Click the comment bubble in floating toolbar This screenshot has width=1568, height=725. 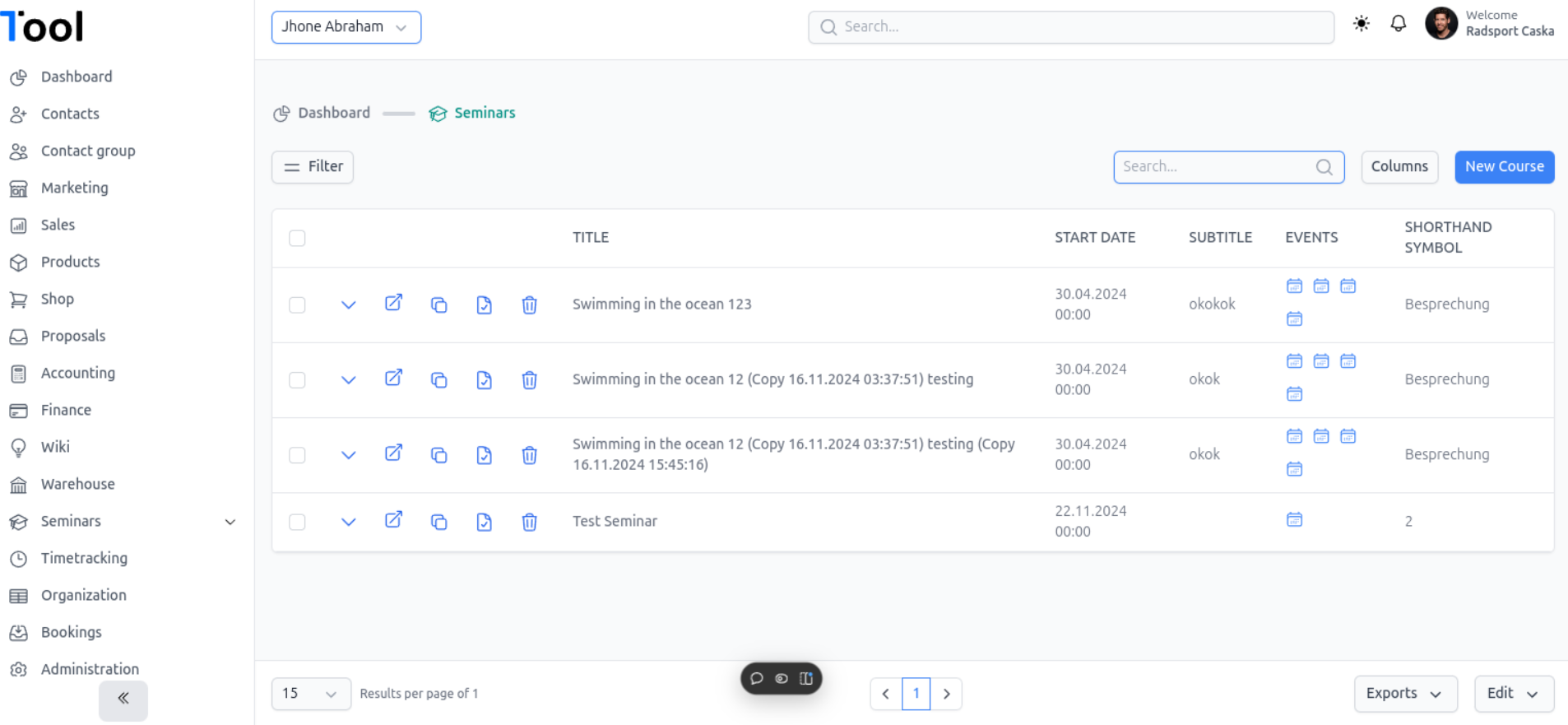pyautogui.click(x=757, y=679)
